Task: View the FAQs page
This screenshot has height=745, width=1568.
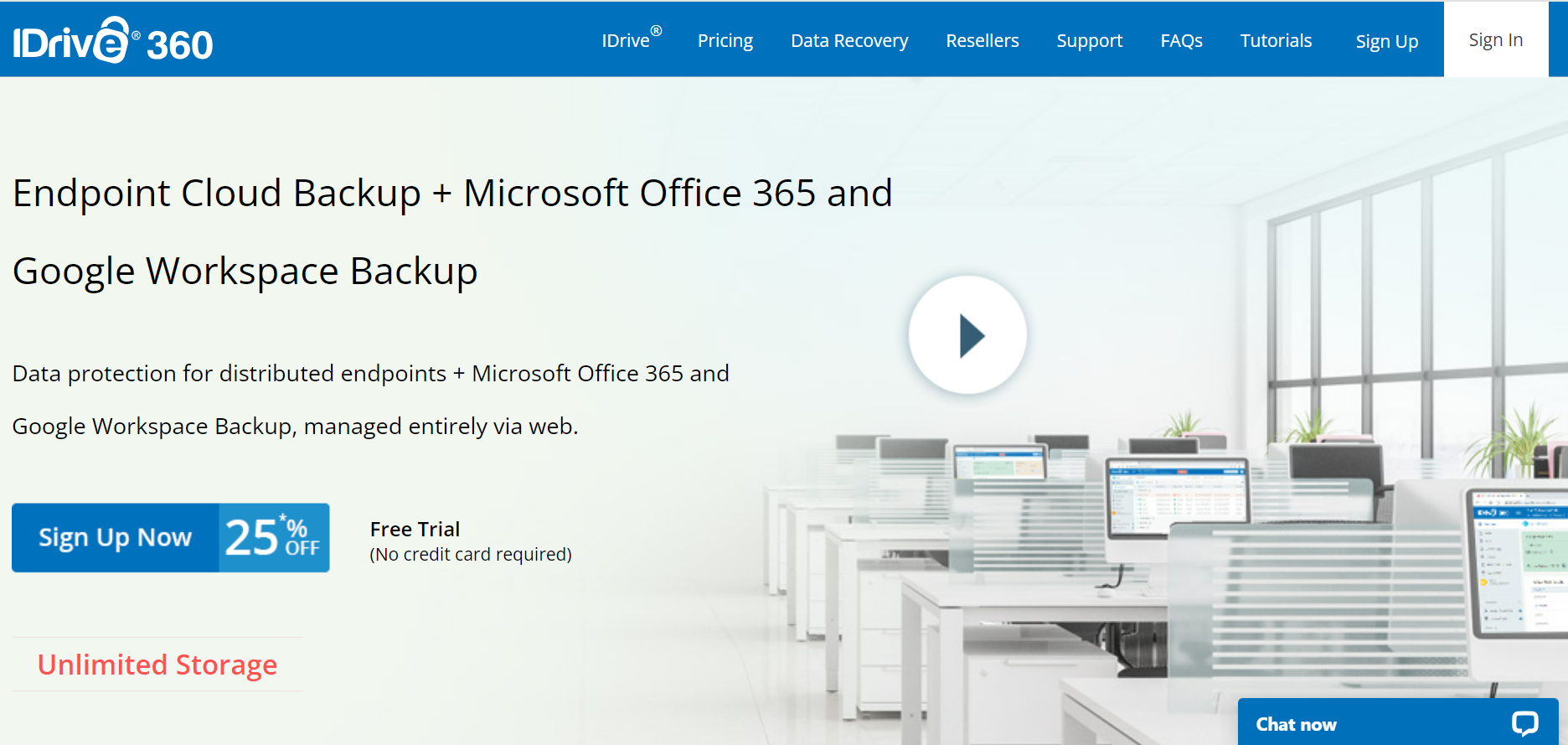Action: (x=1182, y=40)
